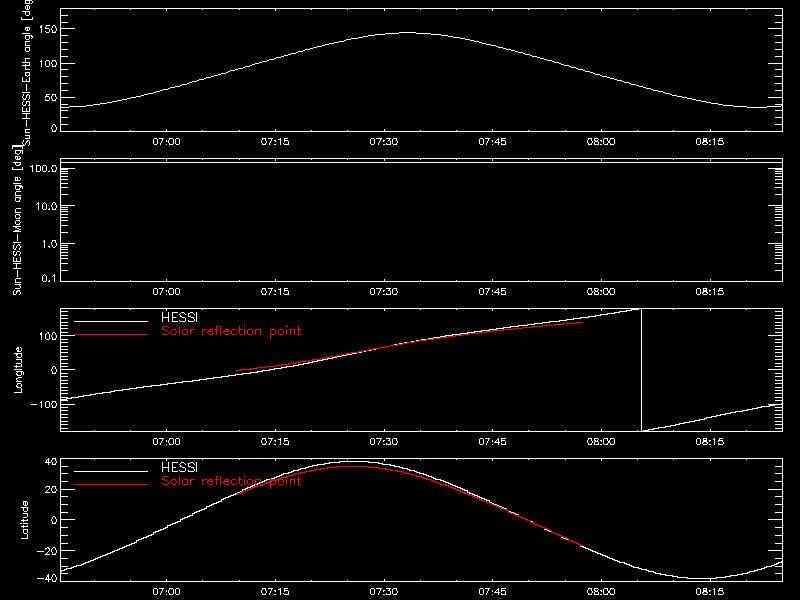The width and height of the screenshot is (800, 600).
Task: Select the white HESSI legend line in Latitude plot
Action: point(111,471)
